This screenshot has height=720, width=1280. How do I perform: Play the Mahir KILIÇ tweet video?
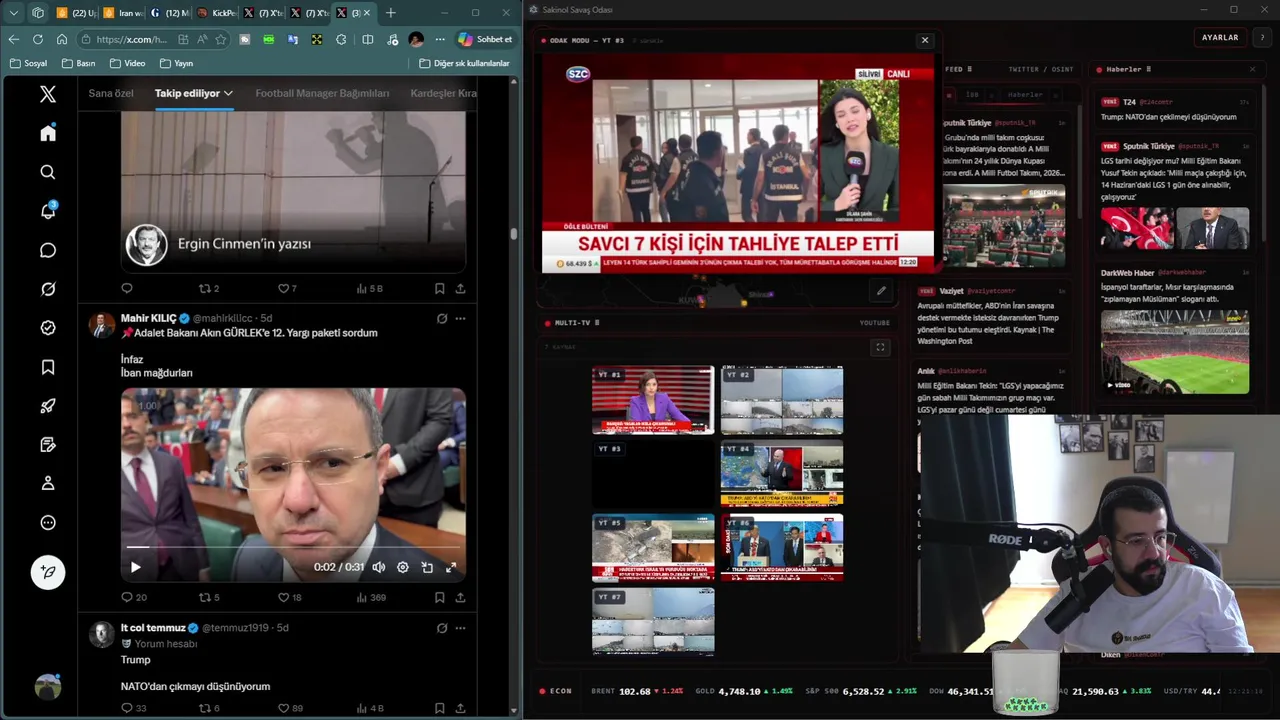point(136,567)
